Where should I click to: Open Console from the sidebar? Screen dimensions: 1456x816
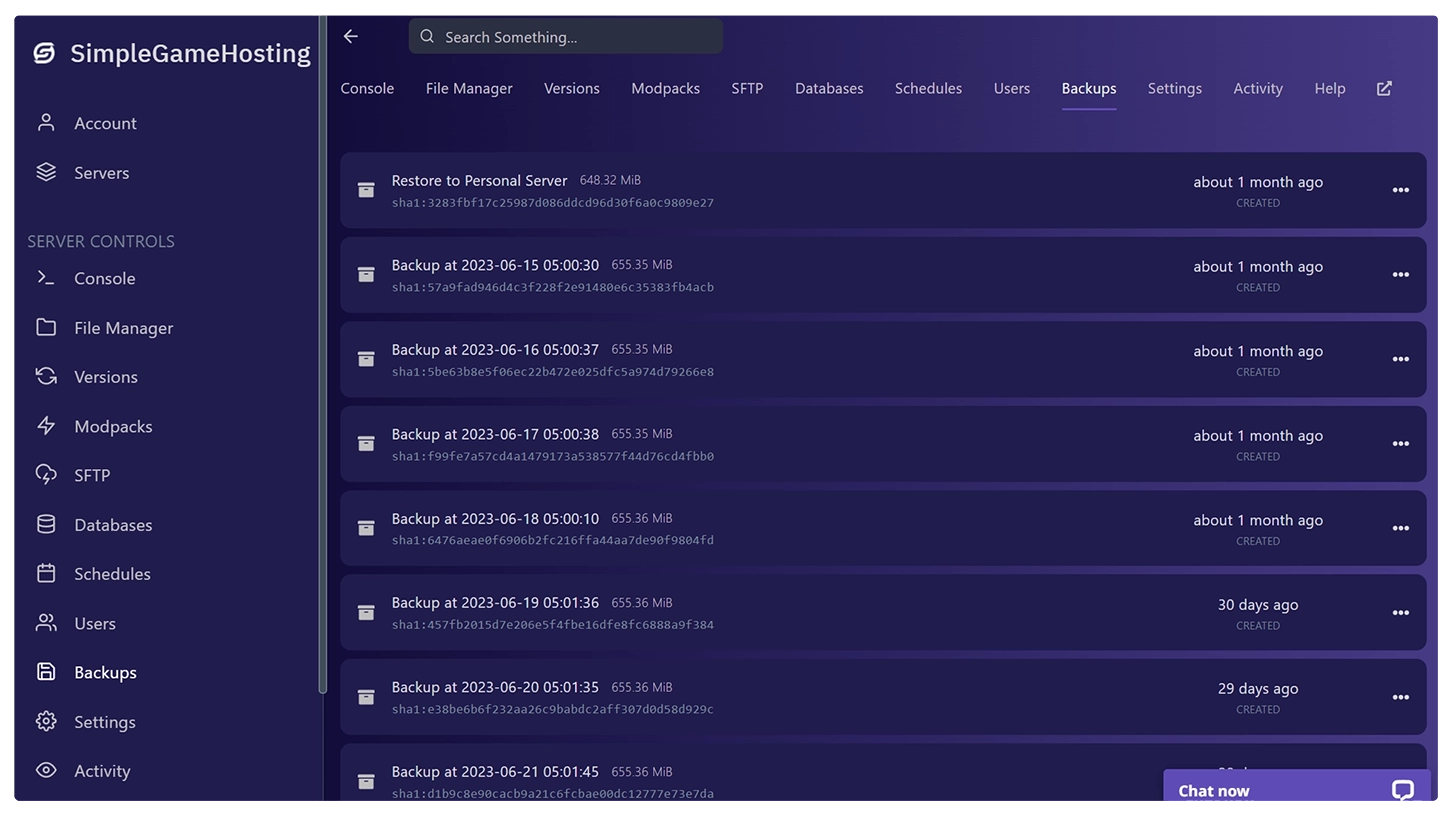click(x=104, y=278)
